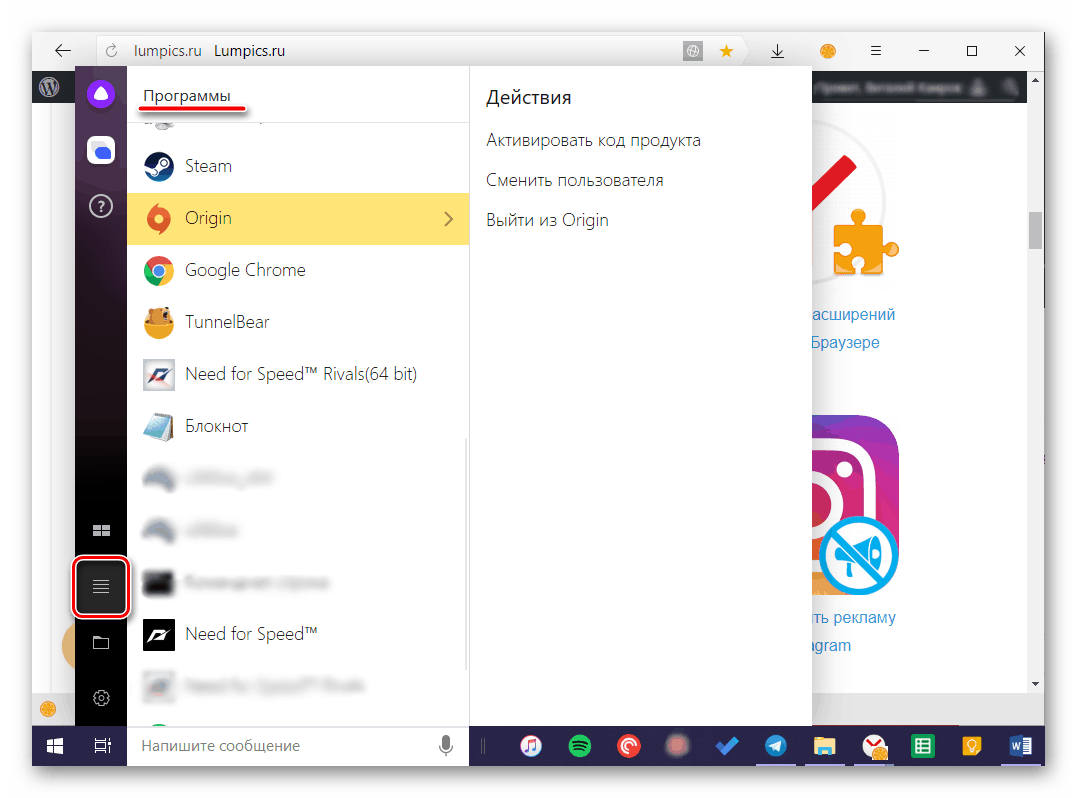Screen dimensions: 1077x798
Task: Reload the lumpics.ru page
Action: [111, 51]
